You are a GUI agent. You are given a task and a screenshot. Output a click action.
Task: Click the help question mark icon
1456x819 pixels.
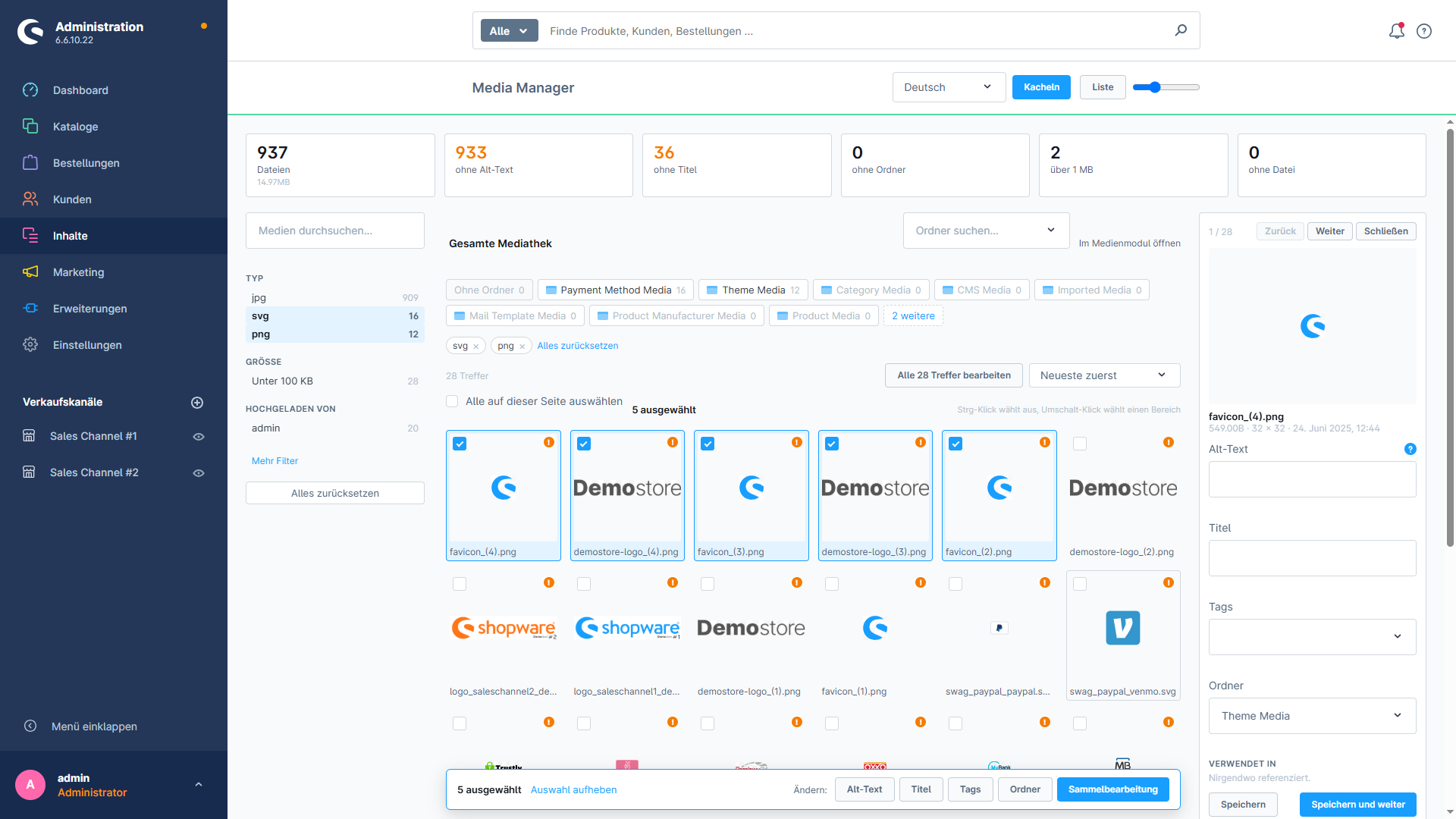click(x=1424, y=31)
